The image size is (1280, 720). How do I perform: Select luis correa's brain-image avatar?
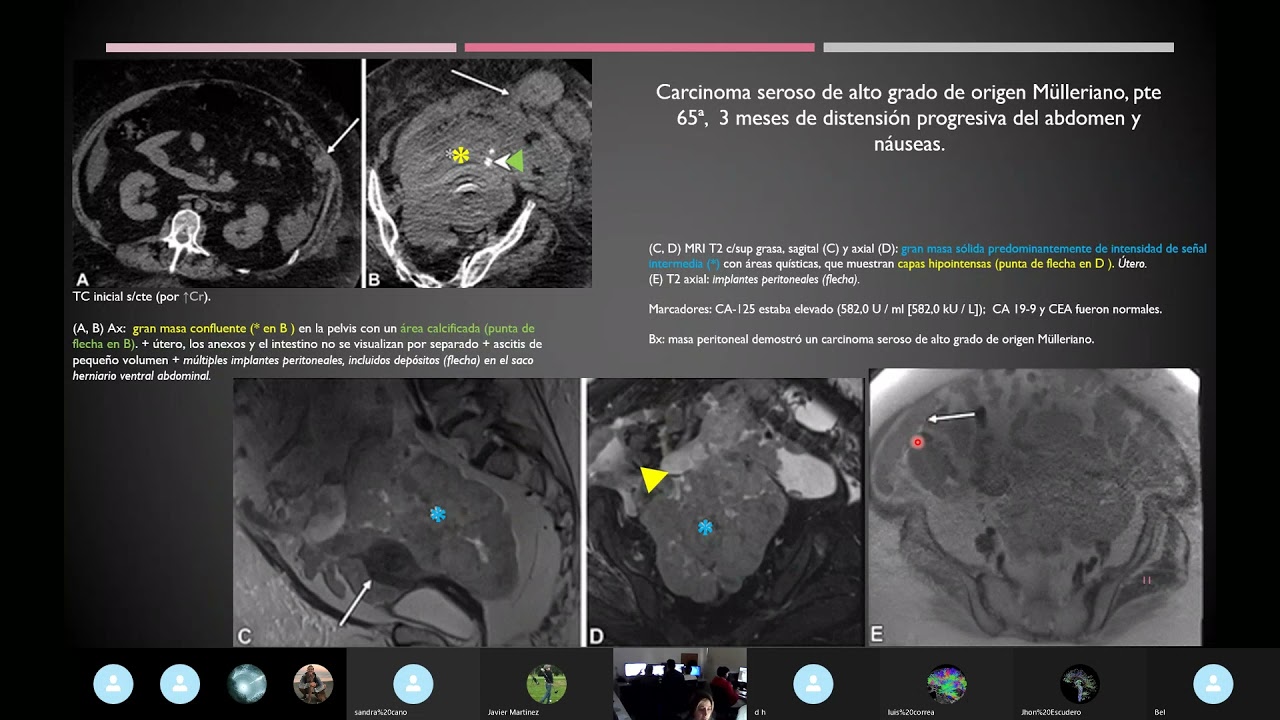[x=946, y=684]
